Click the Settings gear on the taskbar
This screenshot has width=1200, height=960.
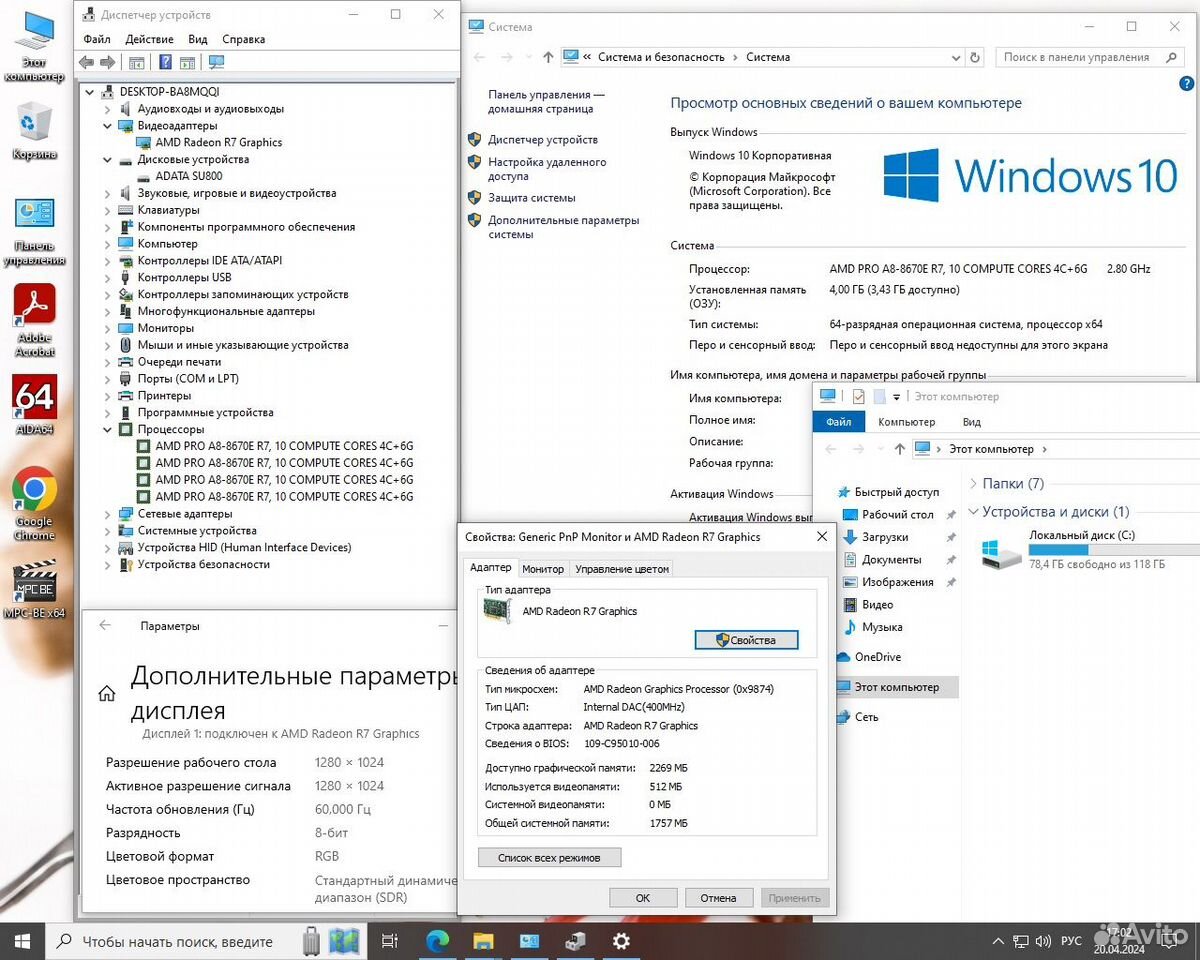(621, 941)
